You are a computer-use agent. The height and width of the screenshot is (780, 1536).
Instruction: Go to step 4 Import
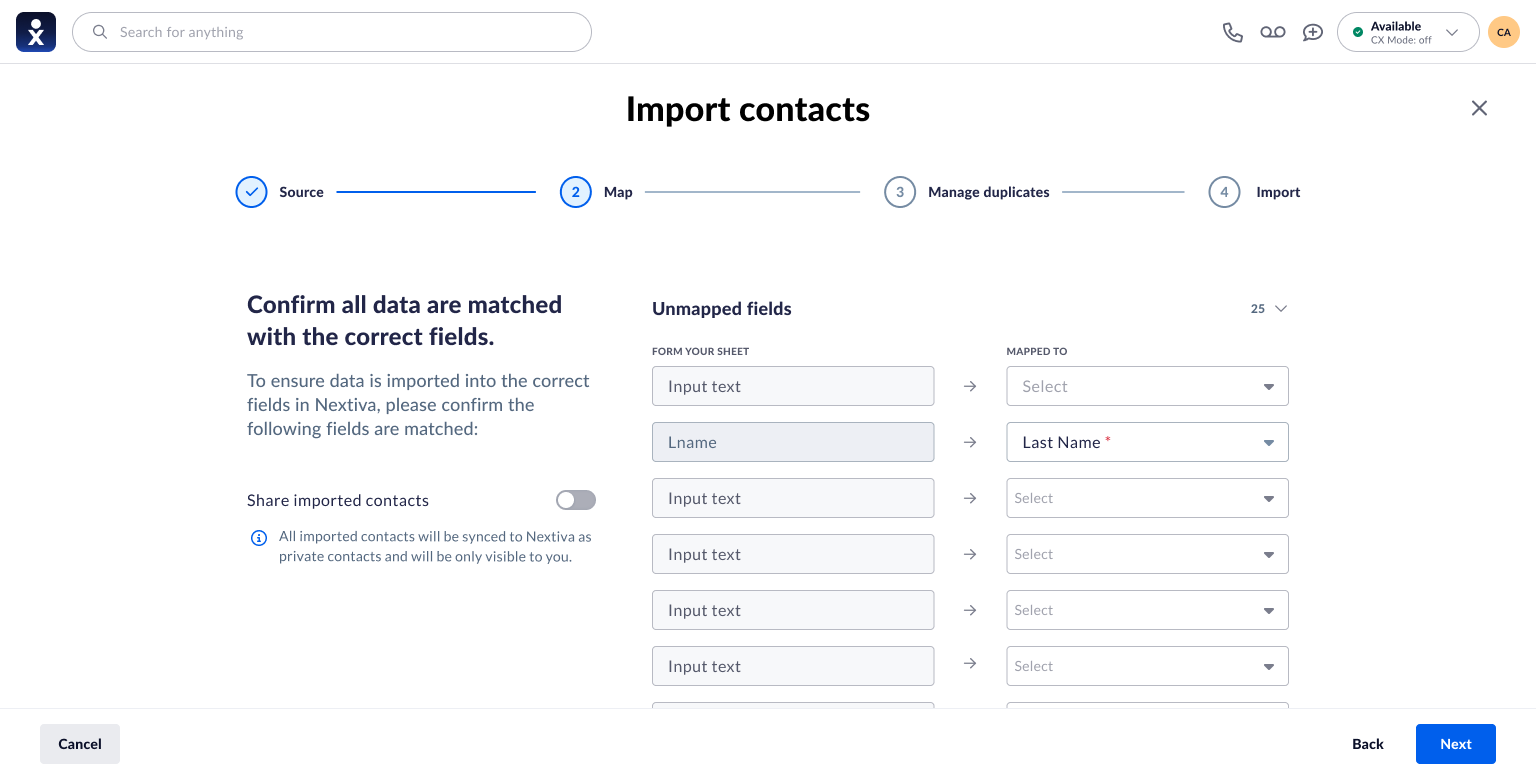coord(1224,192)
